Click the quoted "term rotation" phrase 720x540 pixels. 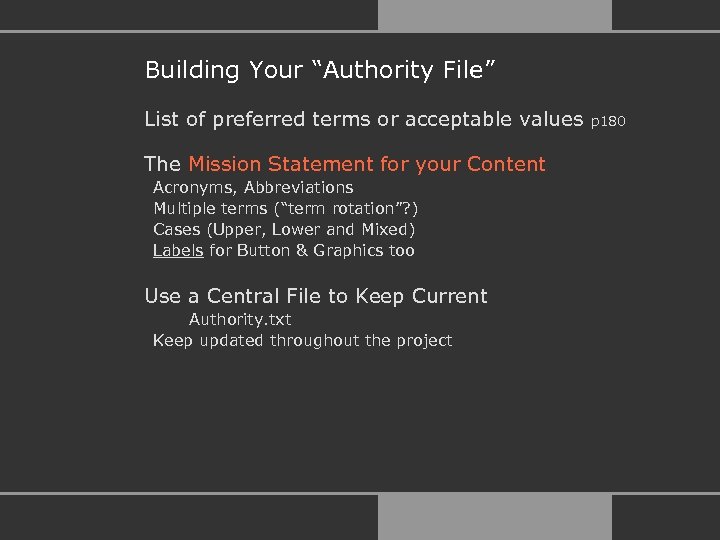(x=343, y=208)
